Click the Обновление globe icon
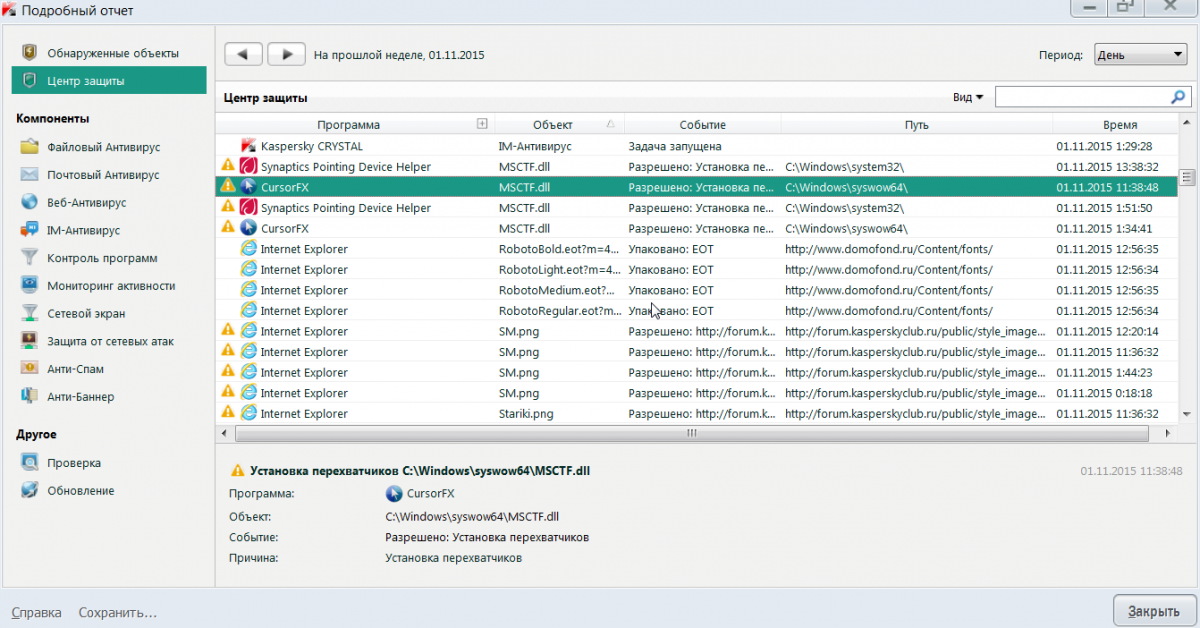This screenshot has width=1200, height=628. coord(29,491)
